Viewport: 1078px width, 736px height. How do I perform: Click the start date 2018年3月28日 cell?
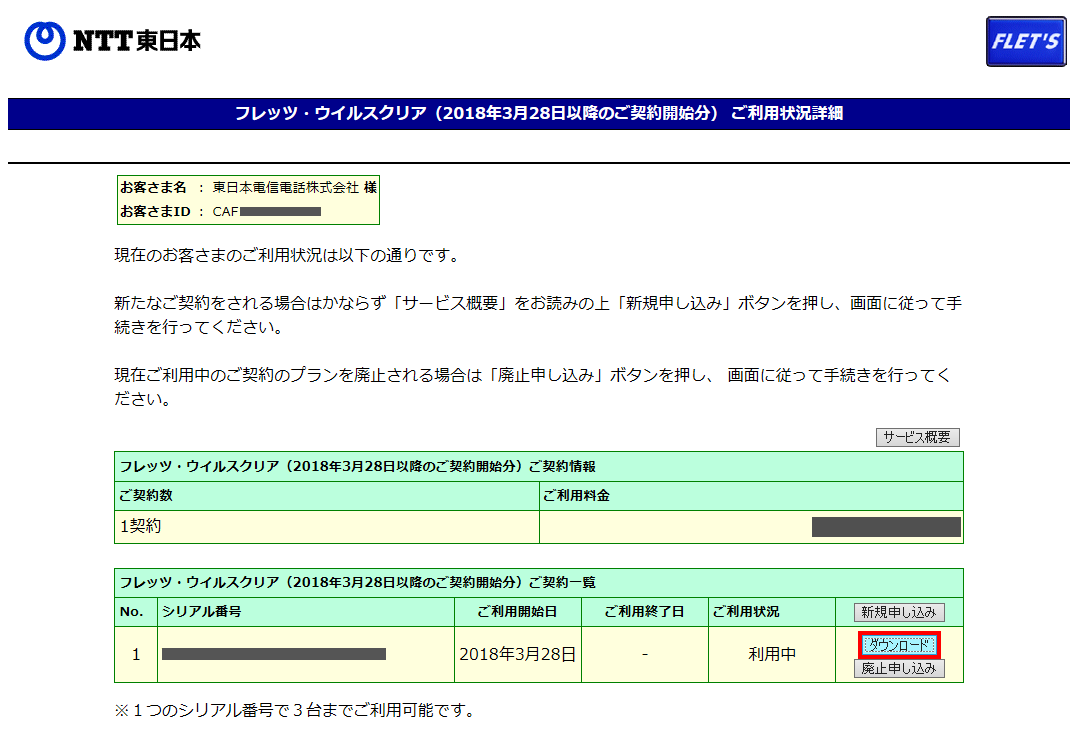517,654
